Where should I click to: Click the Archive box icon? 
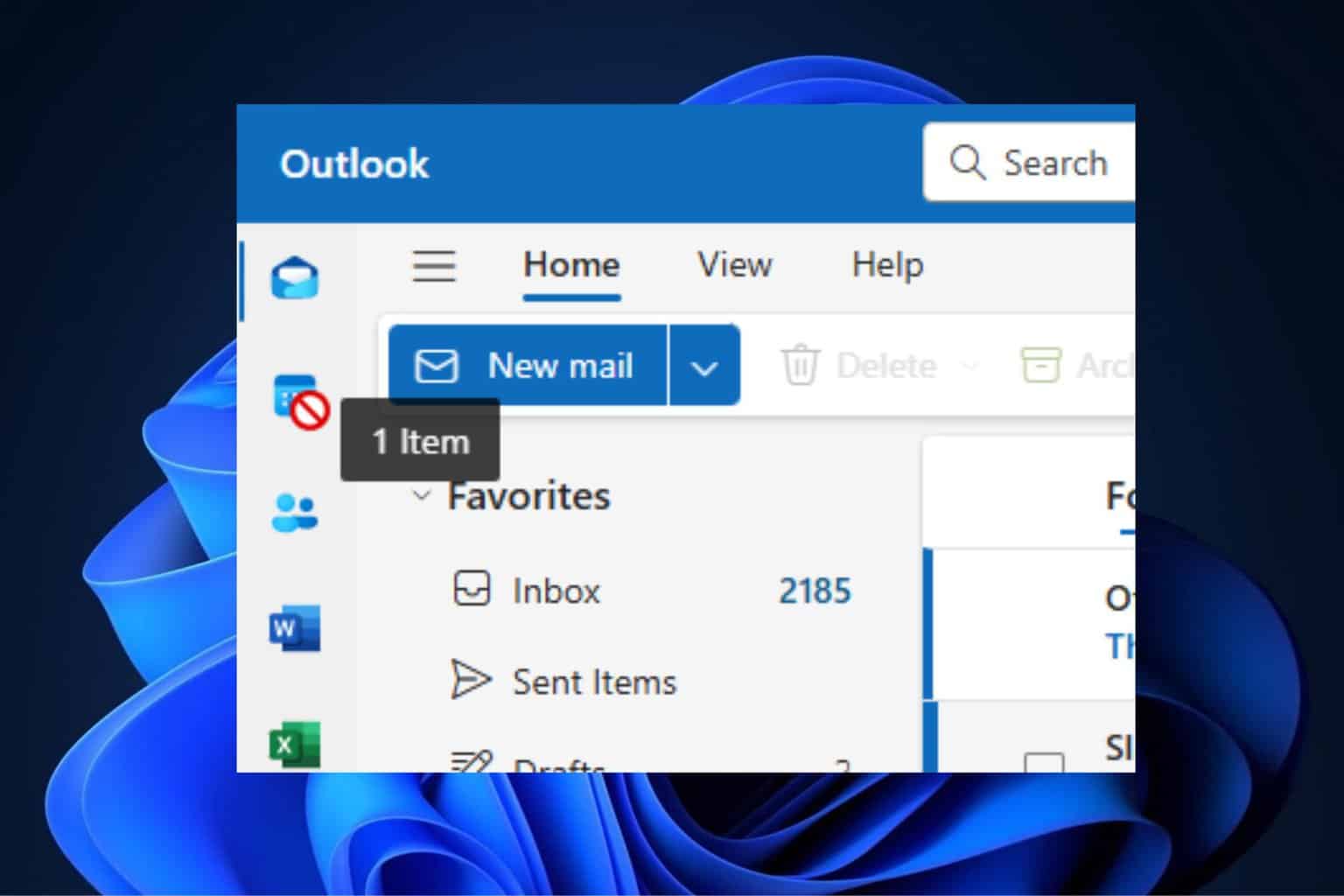[x=1041, y=365]
